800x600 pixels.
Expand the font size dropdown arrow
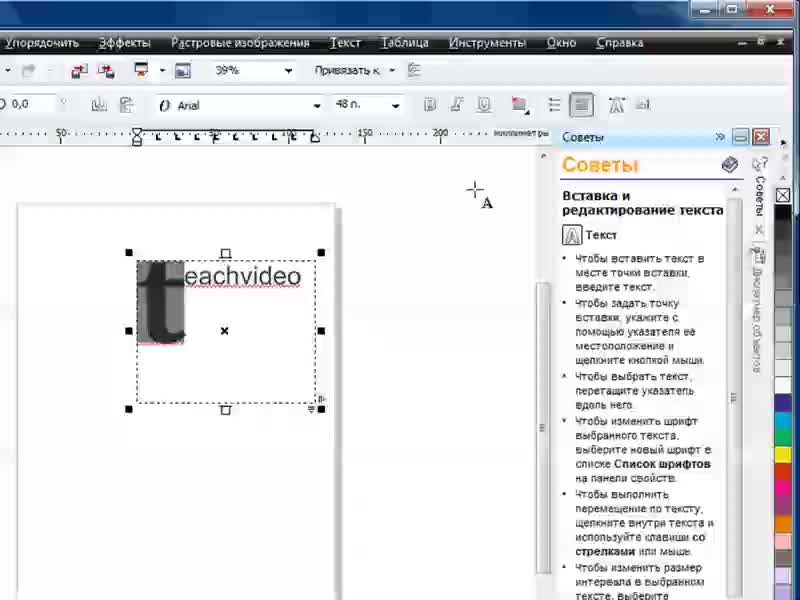tap(395, 106)
